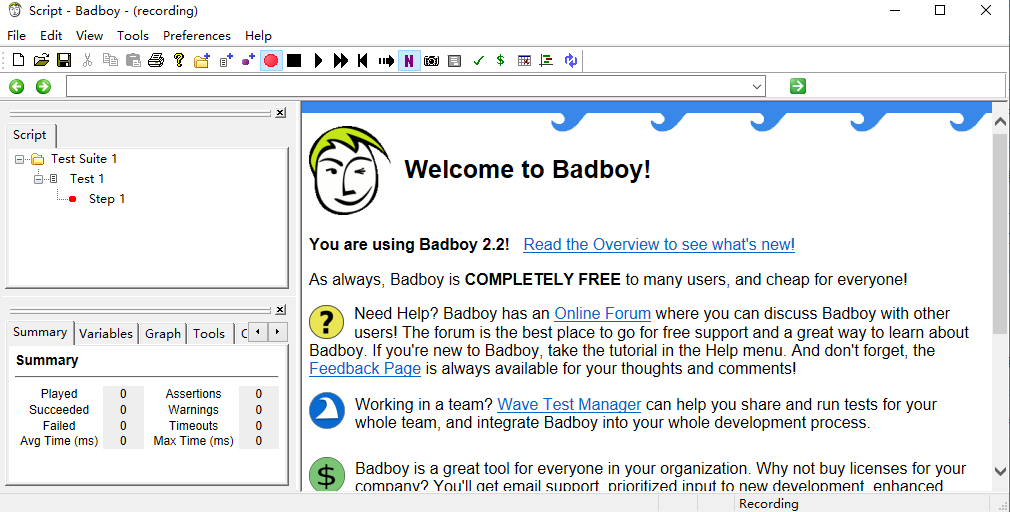Select Step 1 in the script tree
The width and height of the screenshot is (1010, 512).
[106, 199]
